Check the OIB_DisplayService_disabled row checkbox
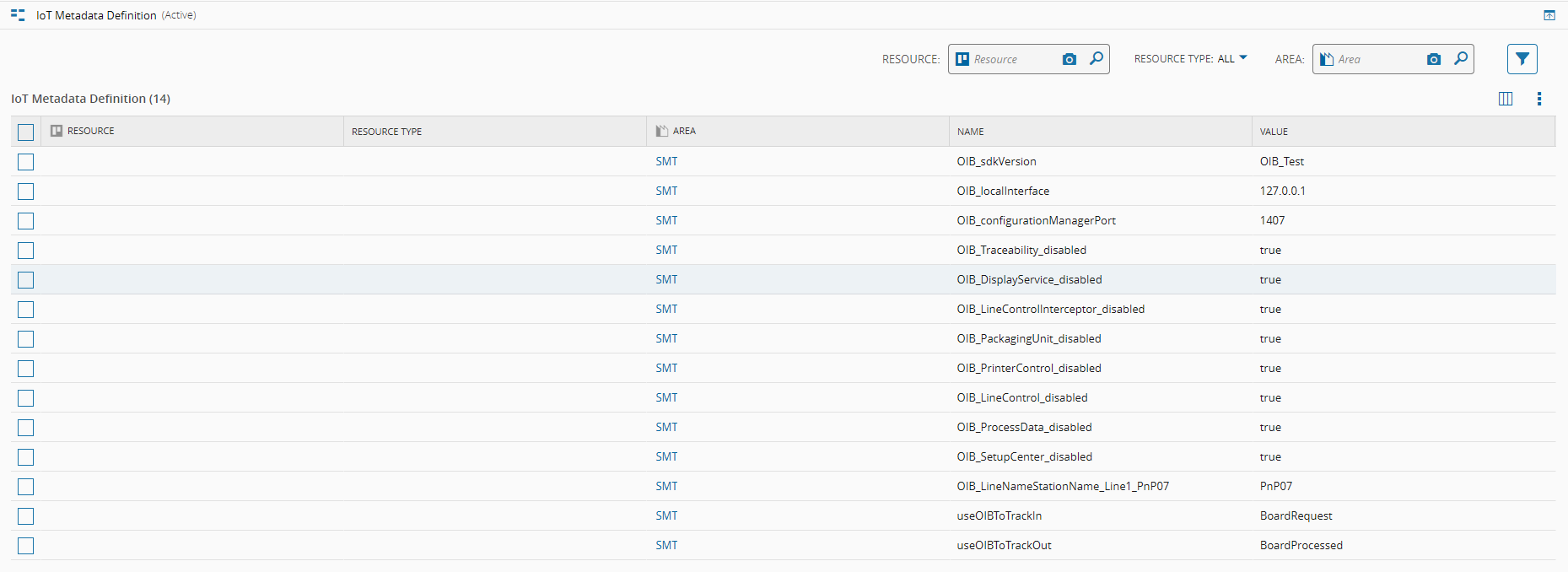This screenshot has height=572, width=1568. (26, 279)
